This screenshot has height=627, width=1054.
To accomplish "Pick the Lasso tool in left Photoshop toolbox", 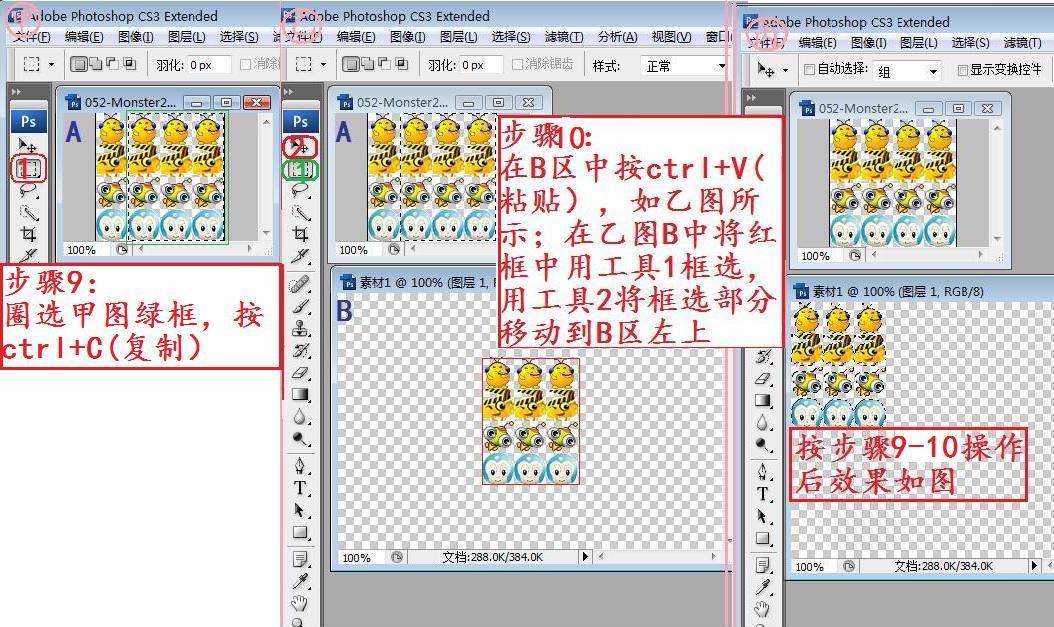I will (28, 190).
